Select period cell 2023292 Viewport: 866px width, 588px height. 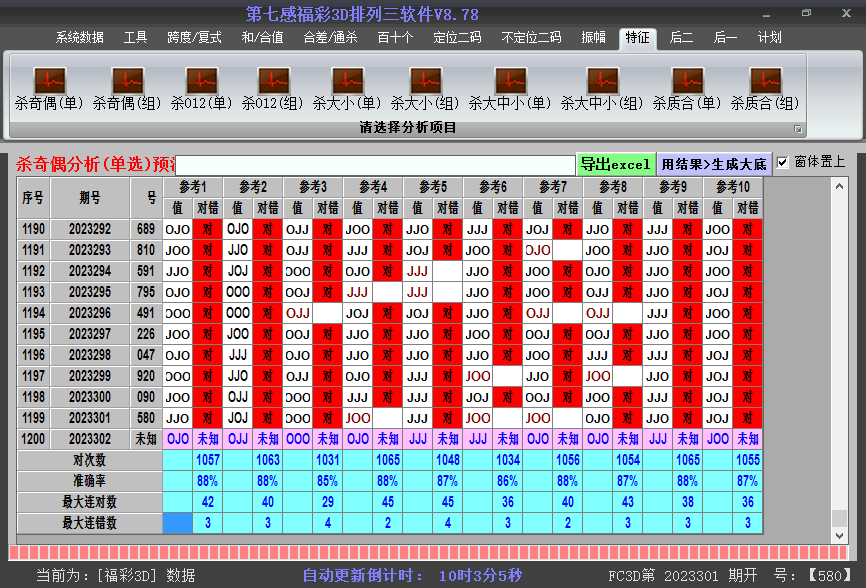[90, 229]
